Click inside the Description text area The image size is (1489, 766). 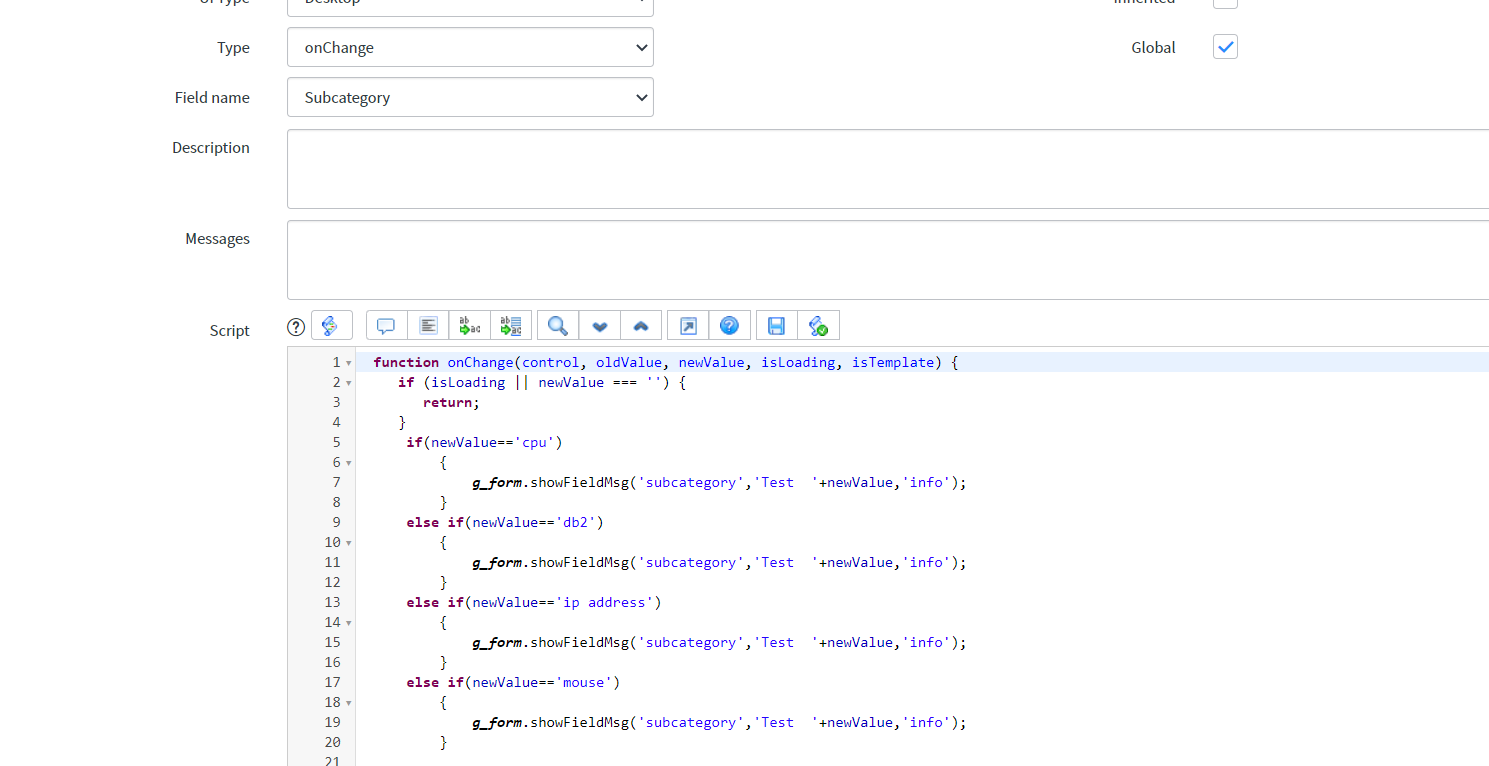click(888, 168)
